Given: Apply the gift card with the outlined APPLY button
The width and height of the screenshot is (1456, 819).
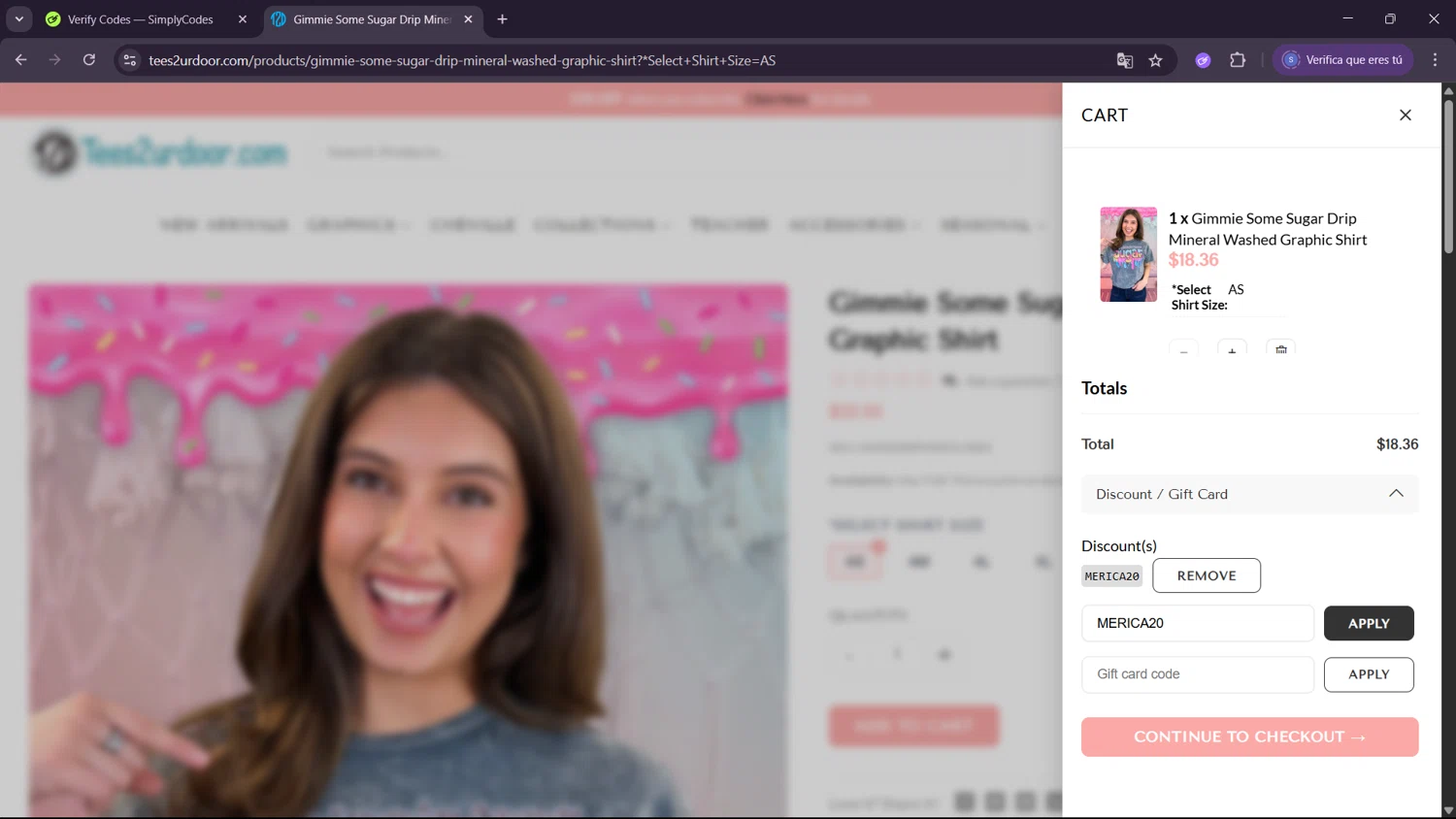Looking at the screenshot, I should coord(1369,674).
